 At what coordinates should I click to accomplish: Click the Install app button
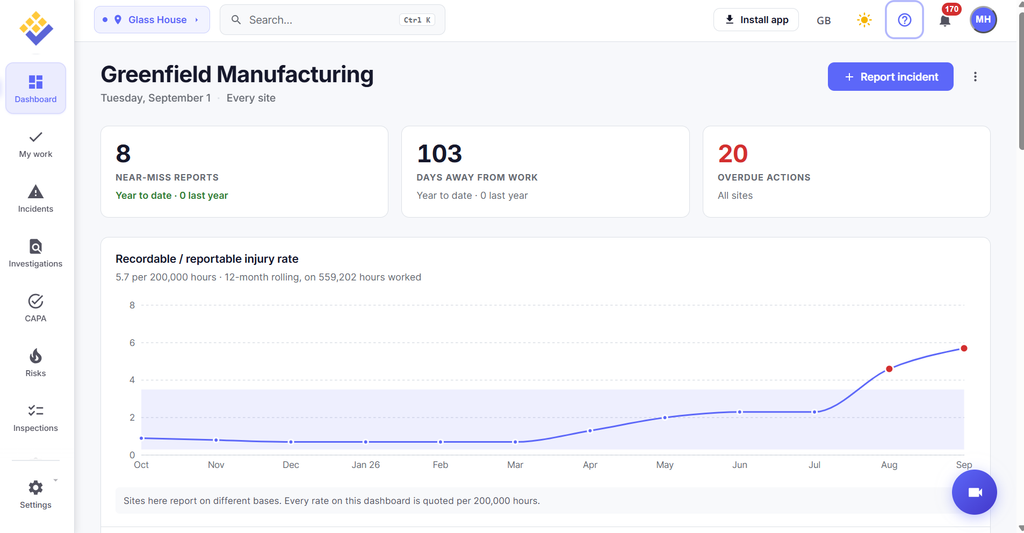[x=756, y=20]
